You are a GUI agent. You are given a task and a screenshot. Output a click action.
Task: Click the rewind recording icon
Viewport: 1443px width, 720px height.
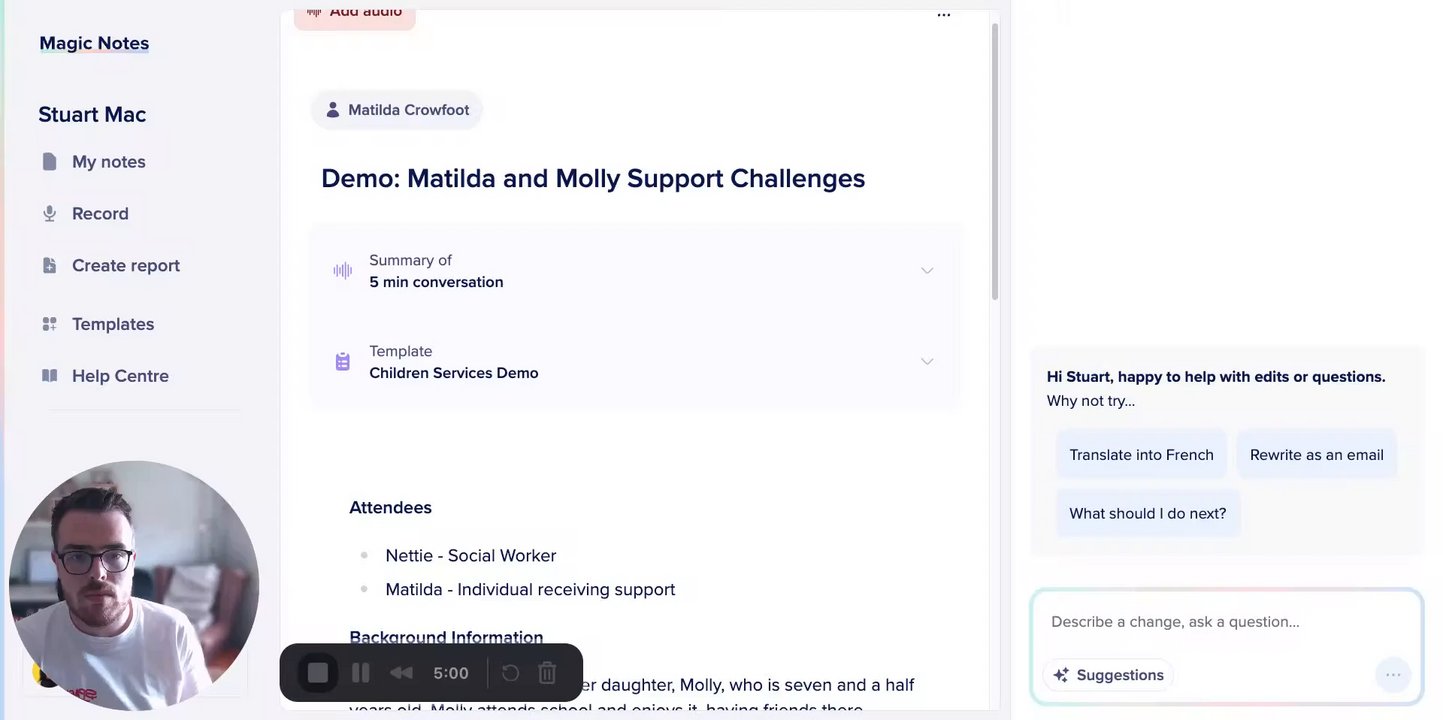click(401, 673)
